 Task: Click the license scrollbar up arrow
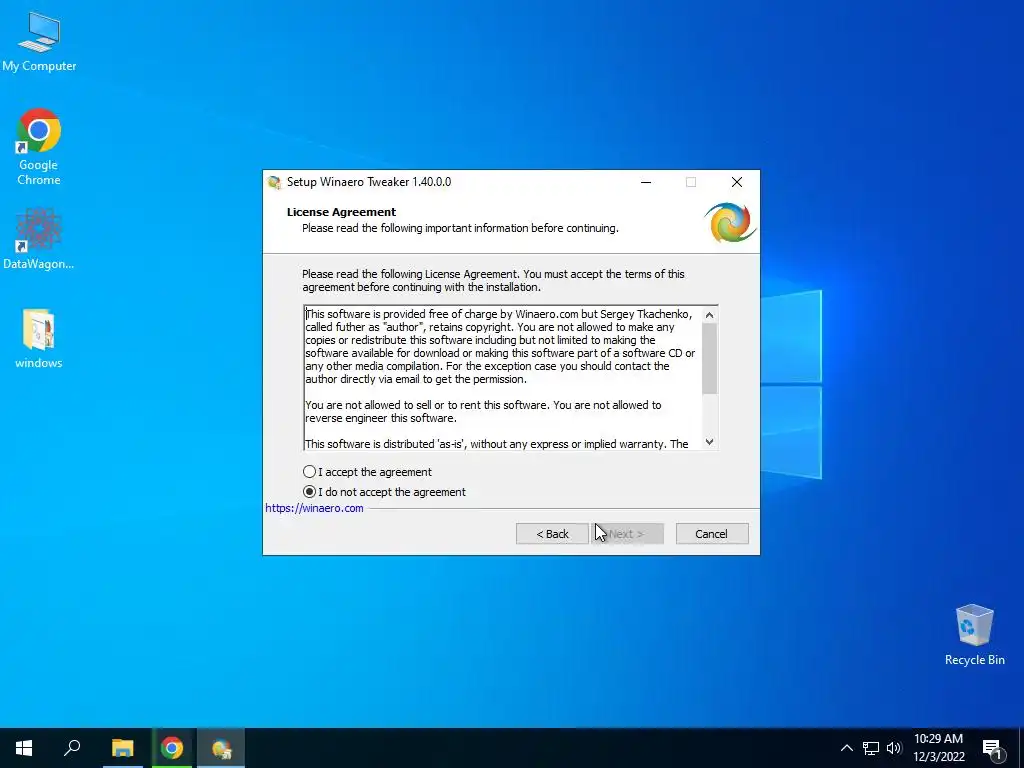(x=710, y=315)
